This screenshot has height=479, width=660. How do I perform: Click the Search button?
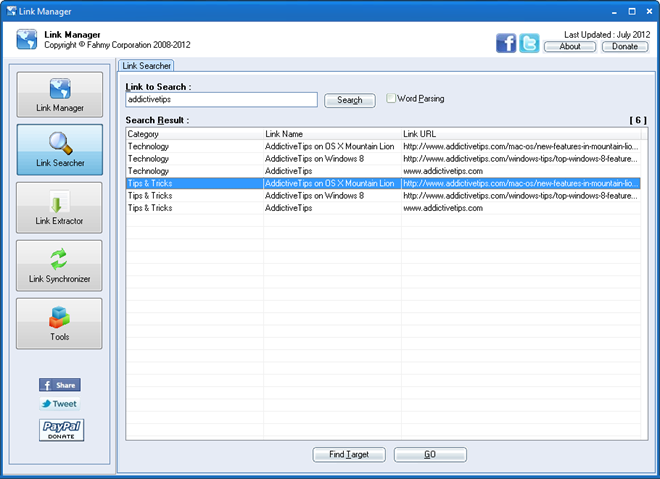tap(350, 100)
